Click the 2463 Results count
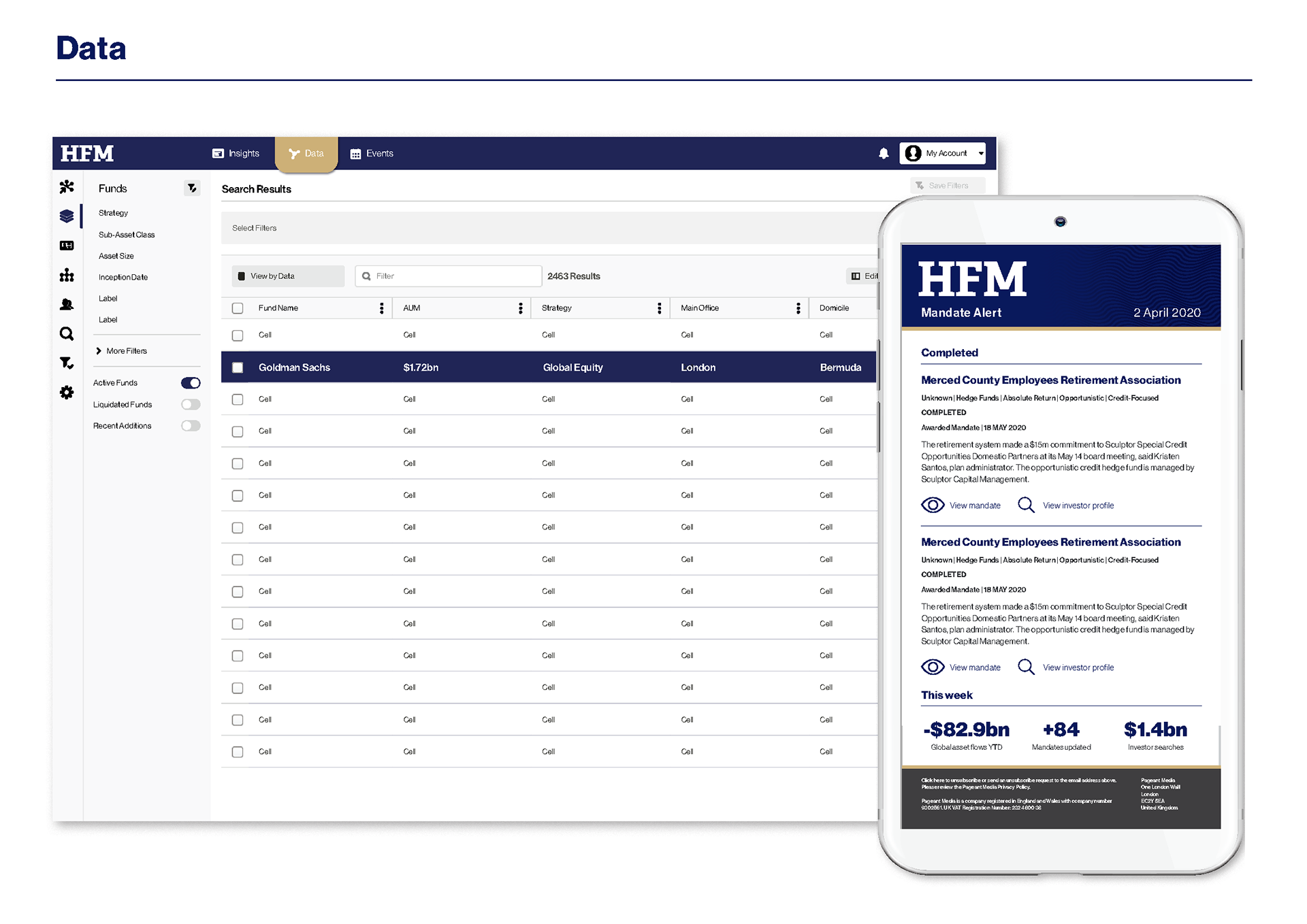The height and width of the screenshot is (924, 1307). (574, 276)
